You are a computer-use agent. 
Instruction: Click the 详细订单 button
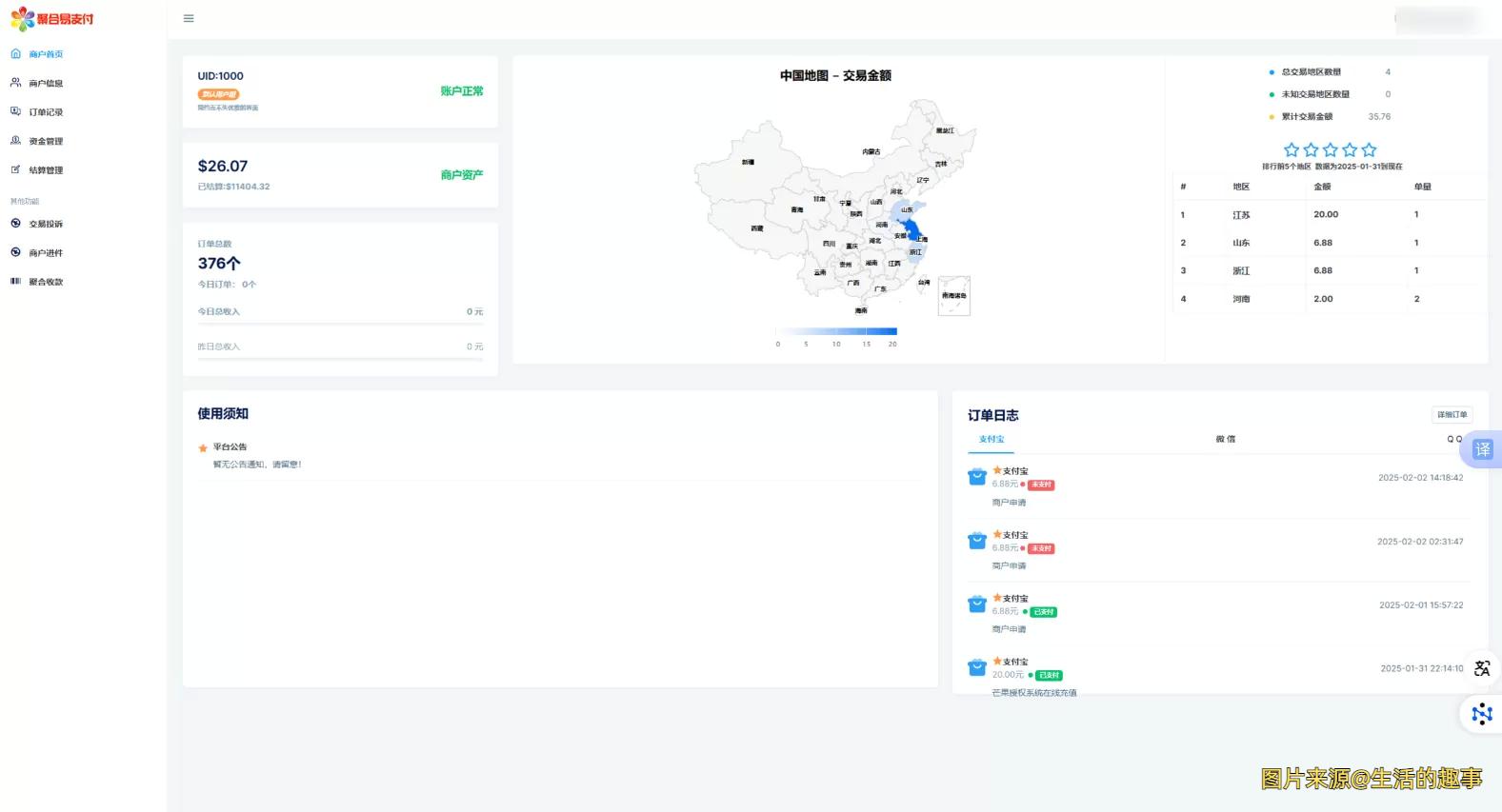tap(1452, 414)
